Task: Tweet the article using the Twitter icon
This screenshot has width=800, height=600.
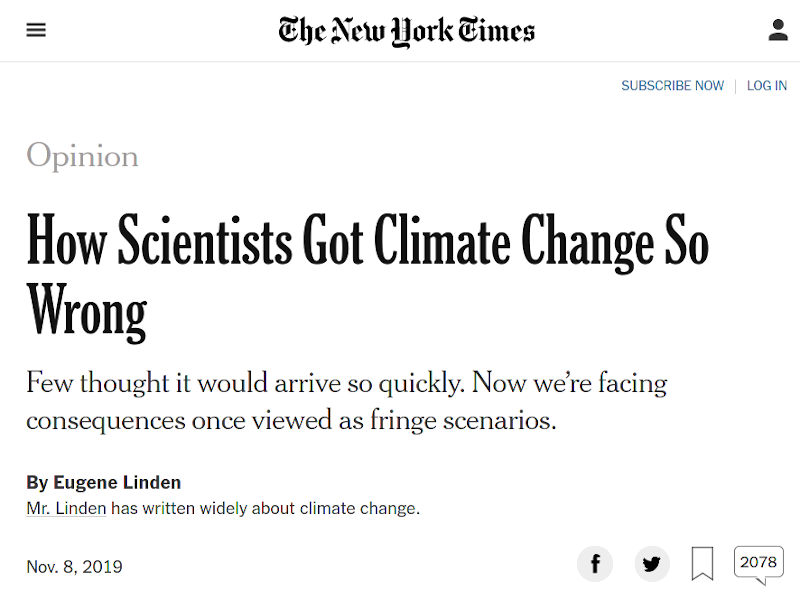Action: click(652, 564)
